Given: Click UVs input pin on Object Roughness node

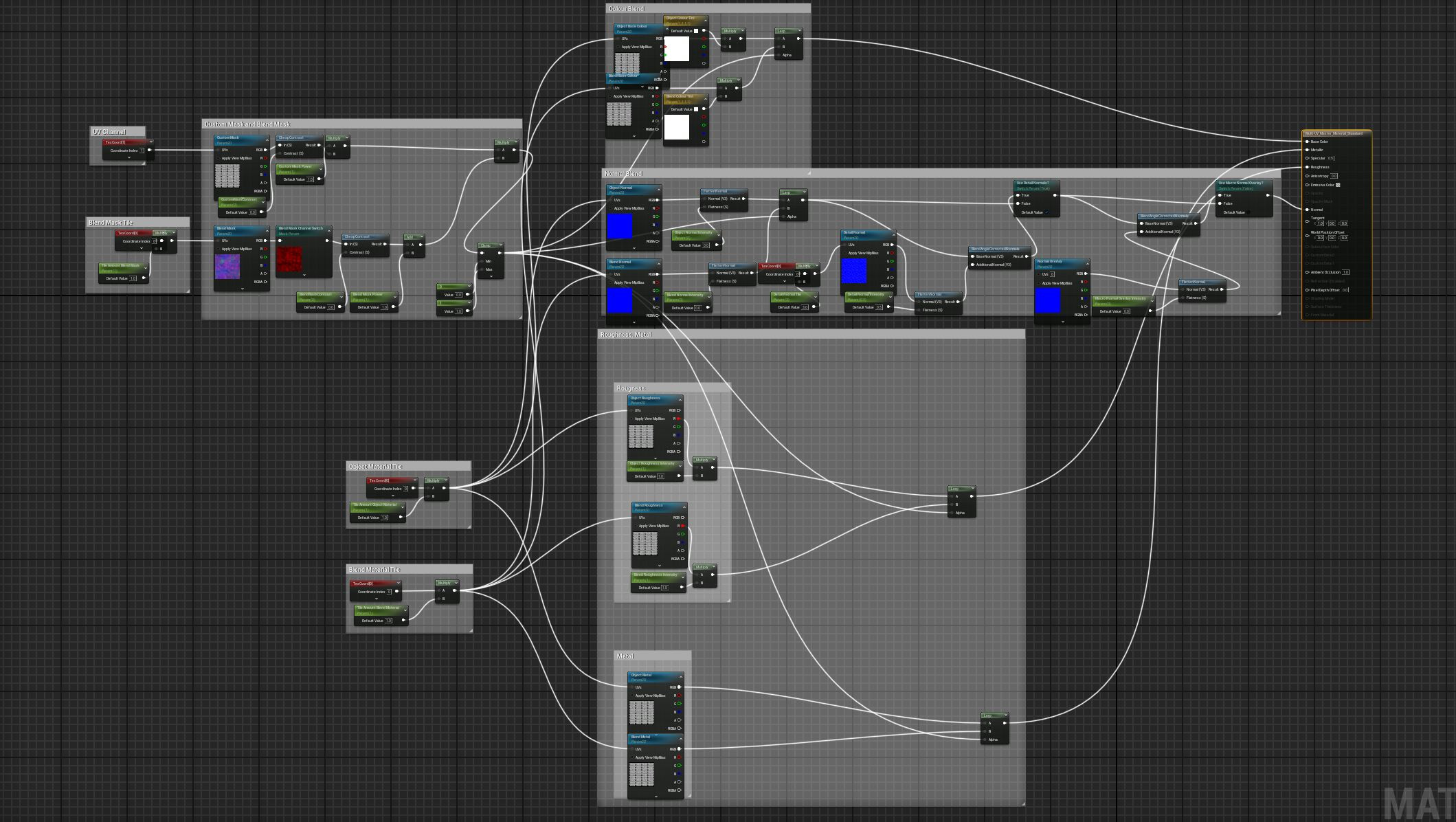Looking at the screenshot, I should tap(631, 410).
